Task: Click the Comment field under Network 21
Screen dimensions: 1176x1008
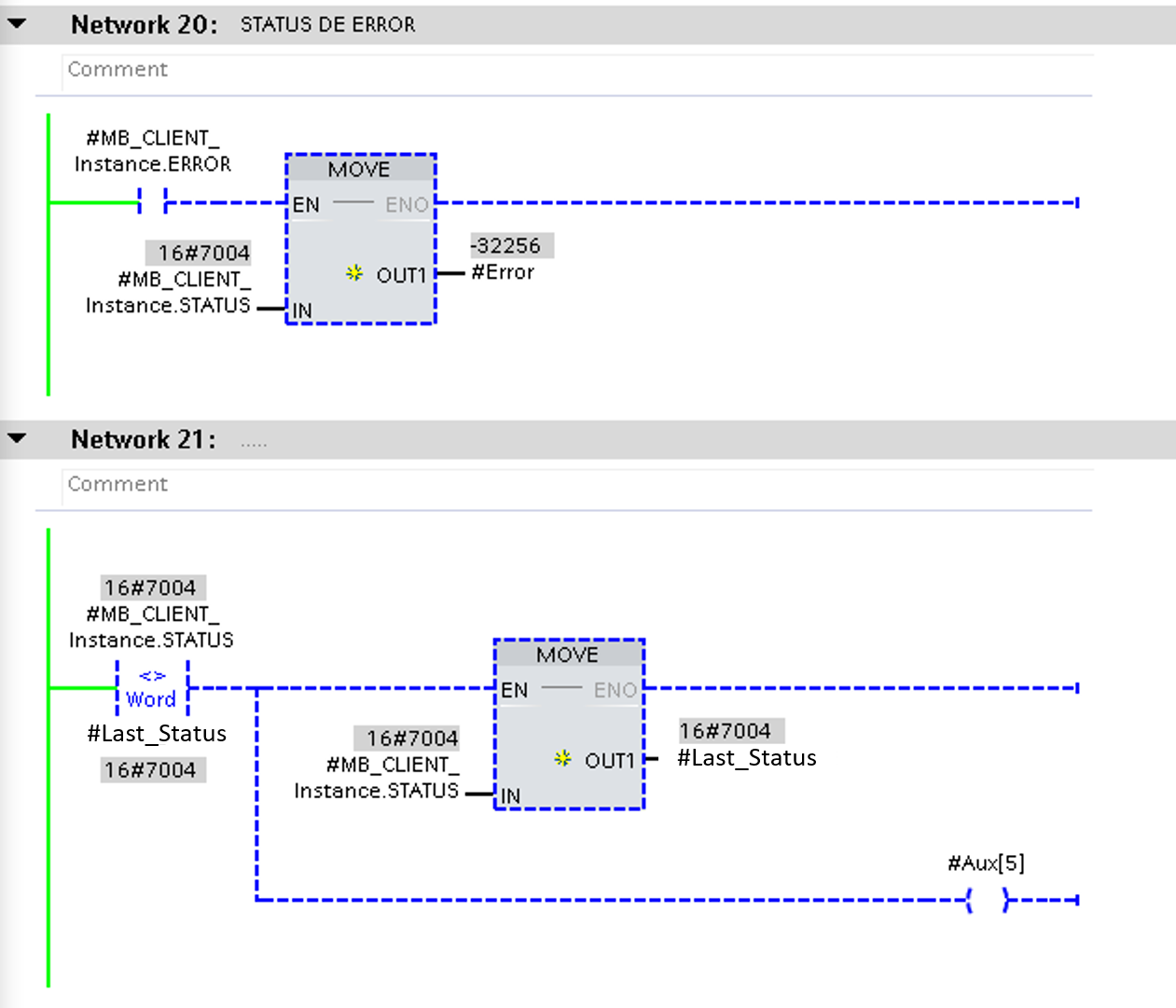Action: tap(118, 484)
